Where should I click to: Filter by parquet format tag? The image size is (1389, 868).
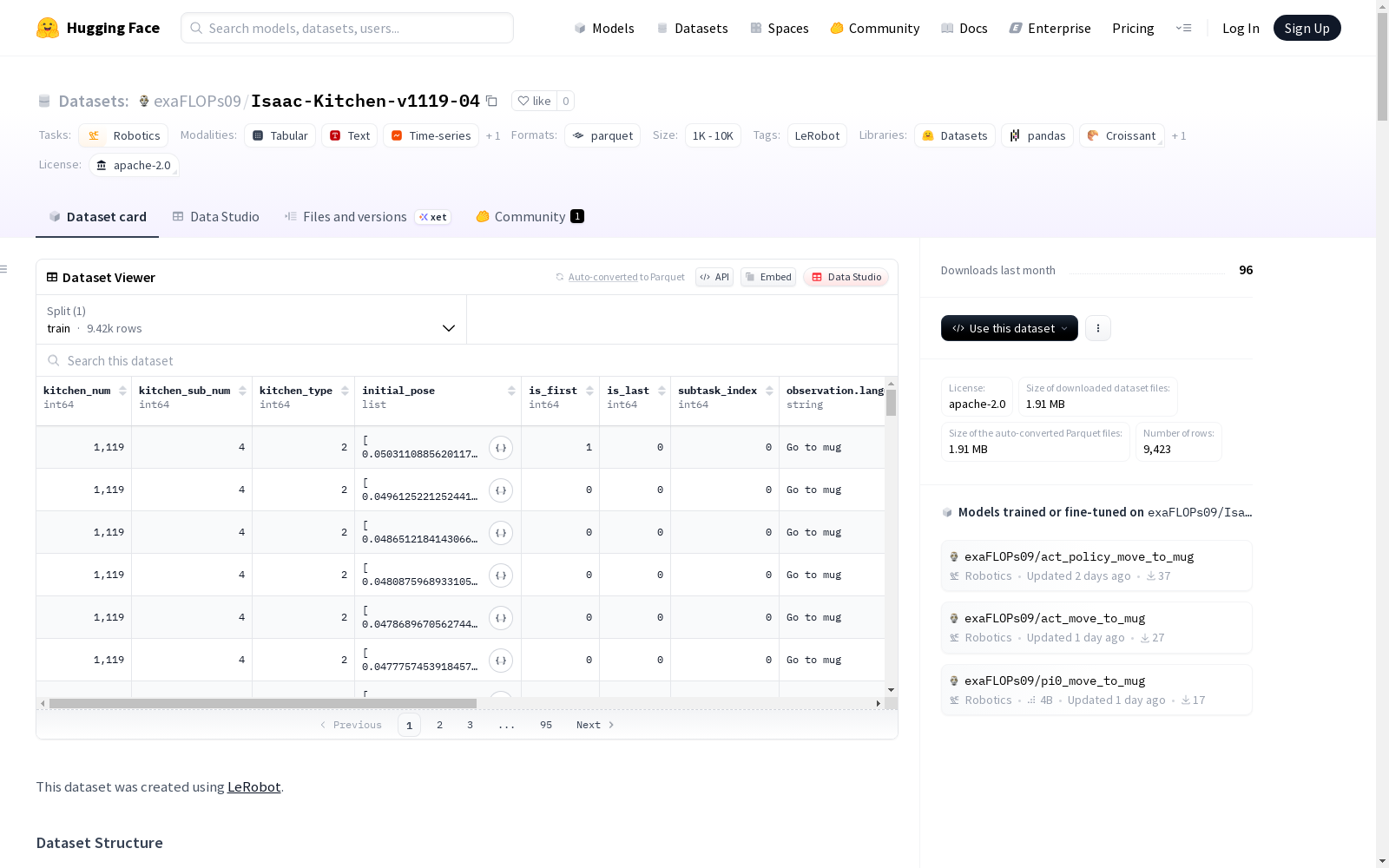[x=602, y=135]
